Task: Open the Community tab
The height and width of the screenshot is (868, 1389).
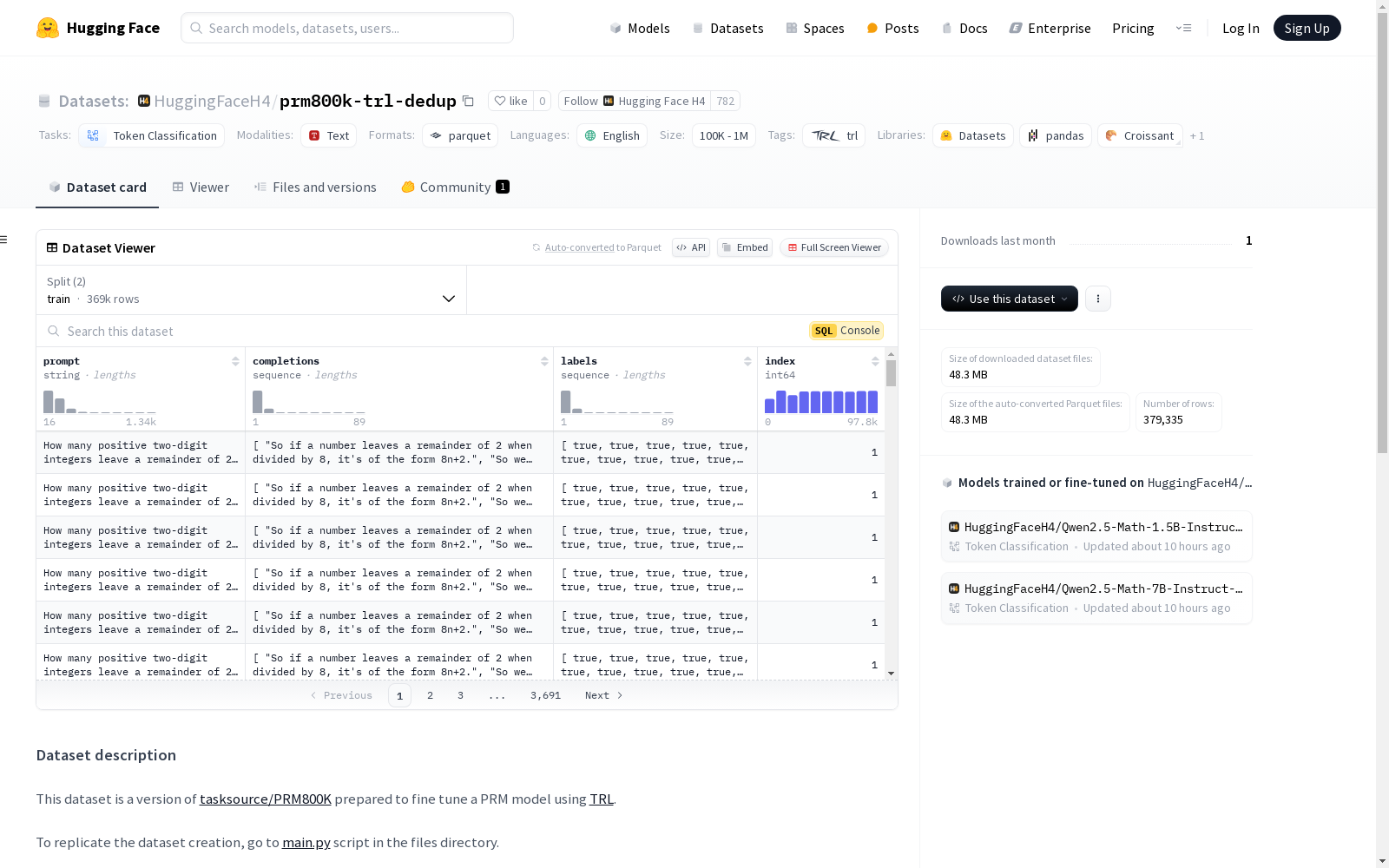Action: point(455,187)
